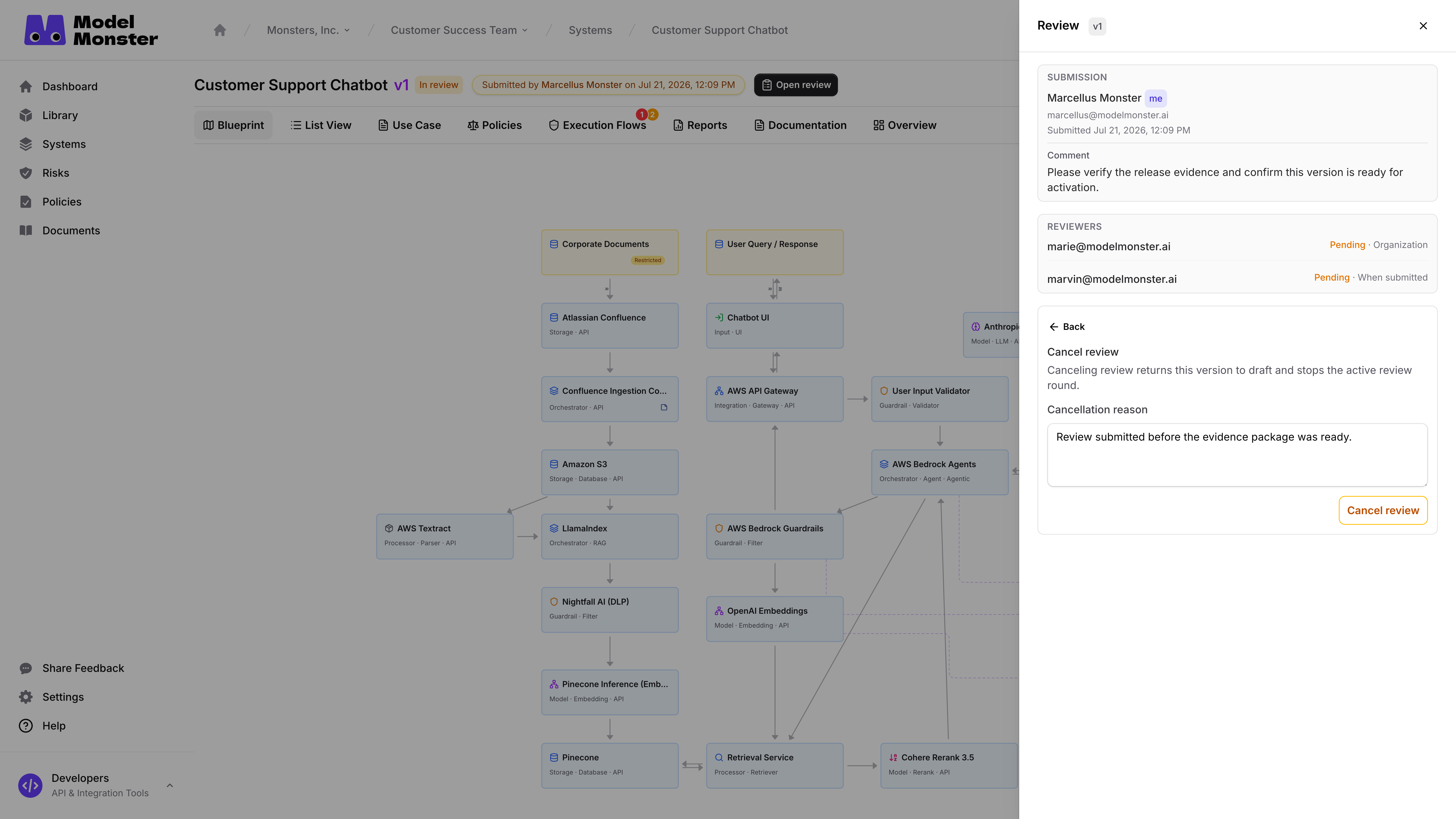This screenshot has height=819, width=1456.
Task: Open document icon on Confluence Ingestion node
Action: [664, 407]
